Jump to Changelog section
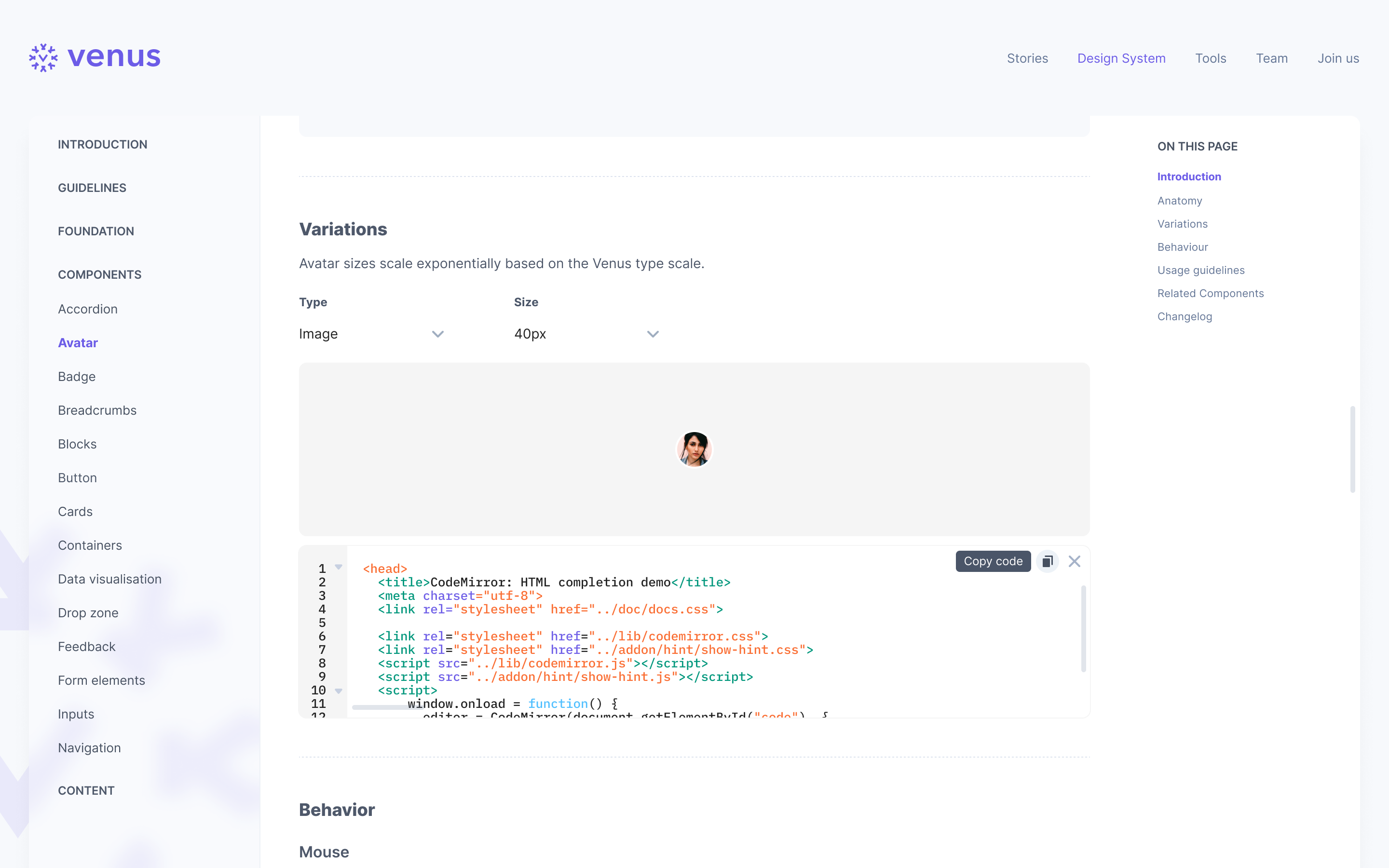Viewport: 1389px width, 868px height. pos(1185,316)
